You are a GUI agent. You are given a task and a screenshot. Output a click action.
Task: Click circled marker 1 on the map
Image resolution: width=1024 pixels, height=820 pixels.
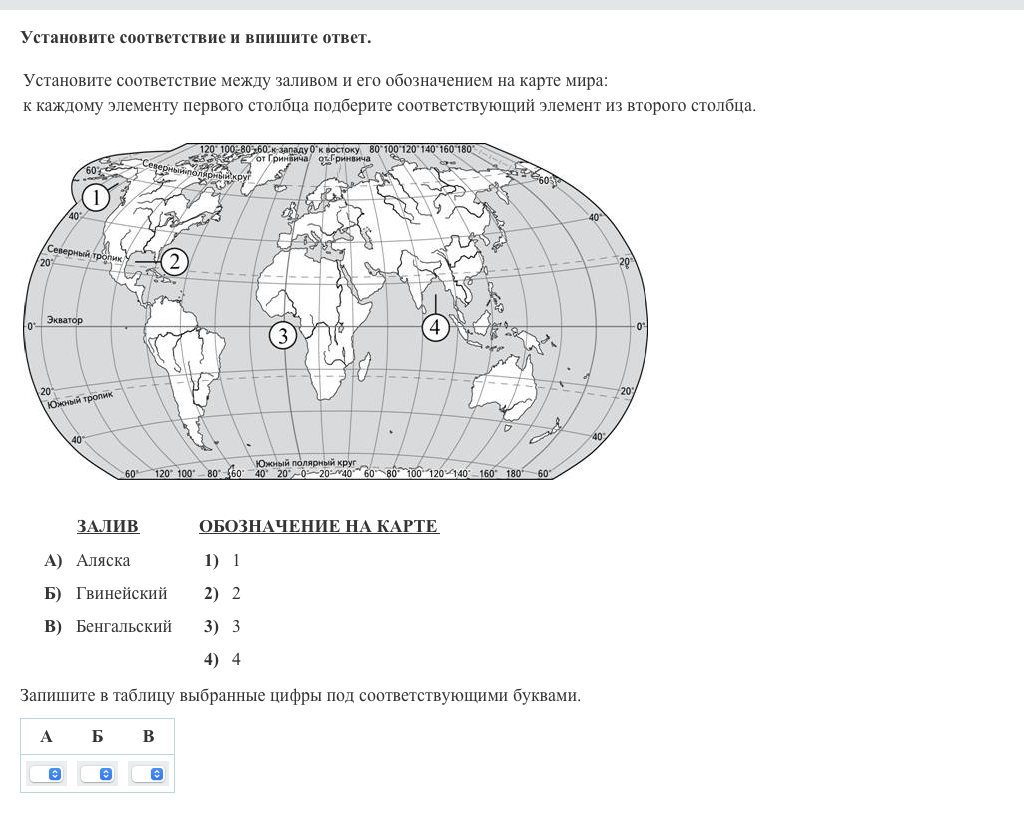(95, 198)
